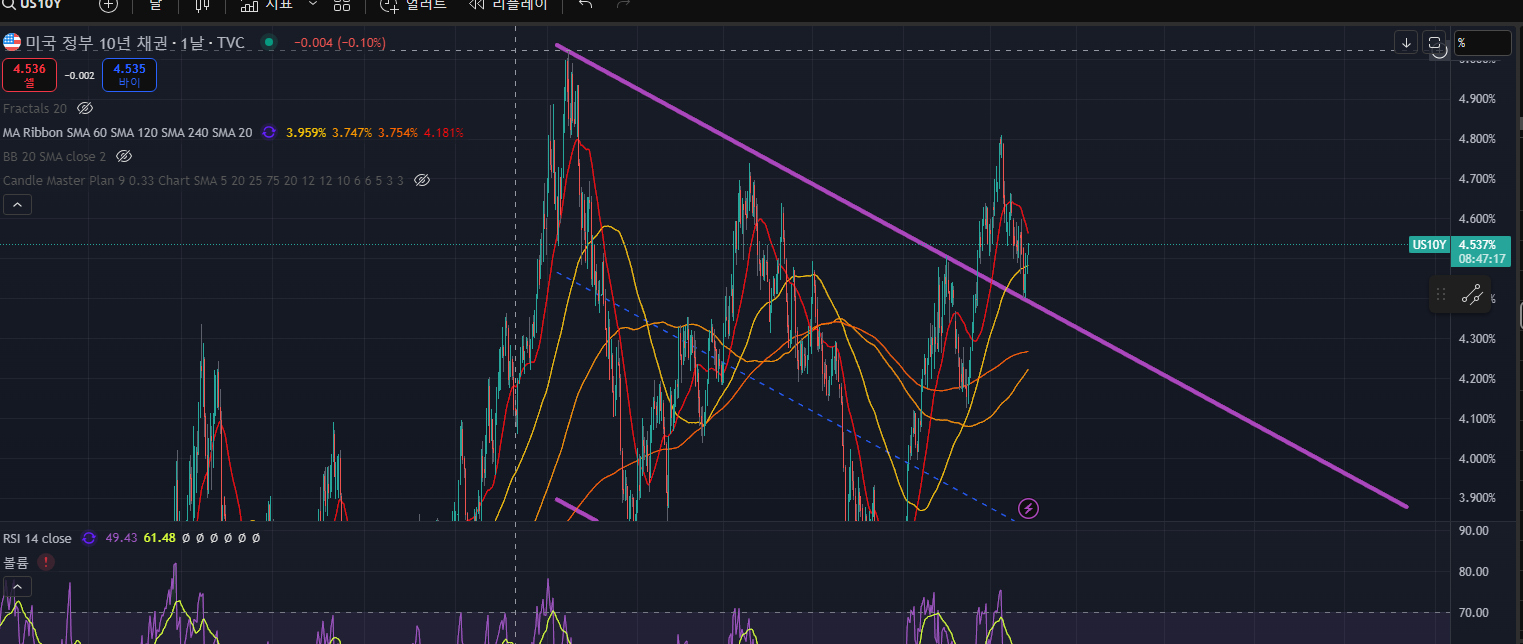Click the undo arrow in toolbar
This screenshot has width=1523, height=644.
[x=586, y=5]
